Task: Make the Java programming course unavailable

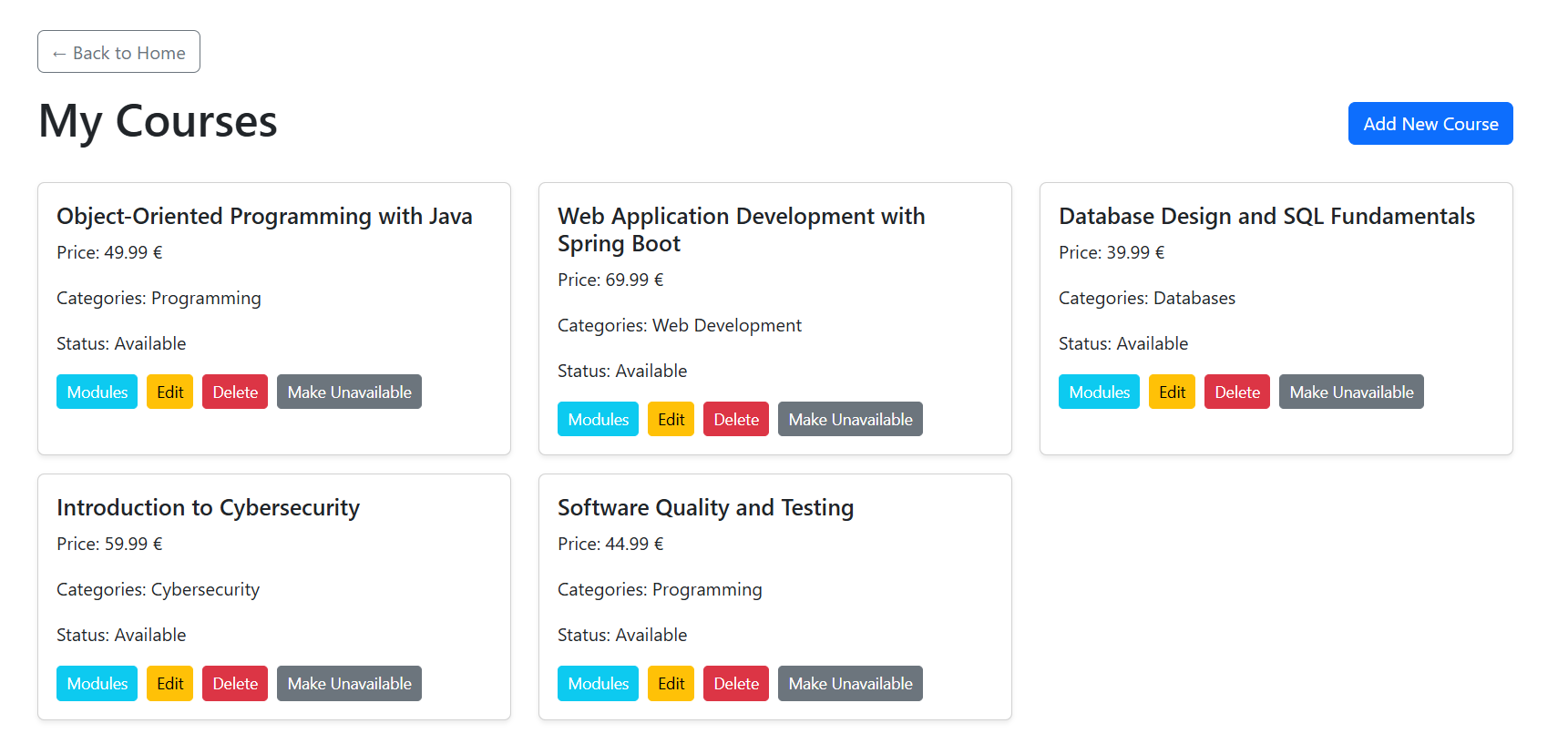Action: pyautogui.click(x=349, y=392)
